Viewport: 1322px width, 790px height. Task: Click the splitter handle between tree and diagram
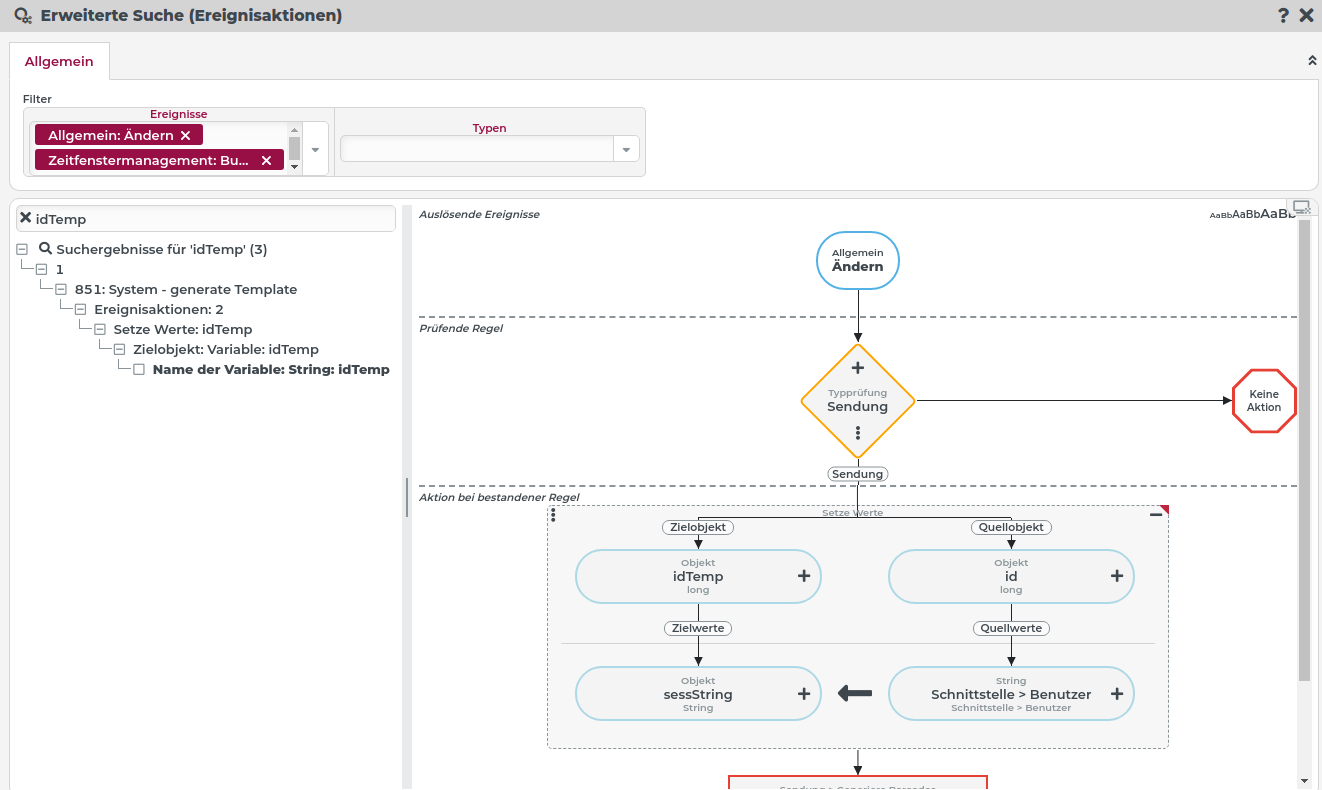[407, 497]
